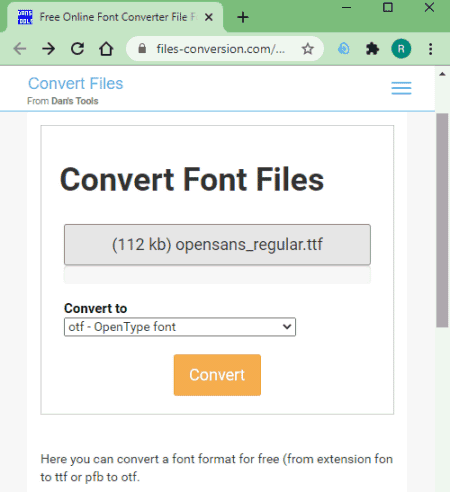Expand the Convert to format dropdown
450x492 pixels.
click(180, 327)
